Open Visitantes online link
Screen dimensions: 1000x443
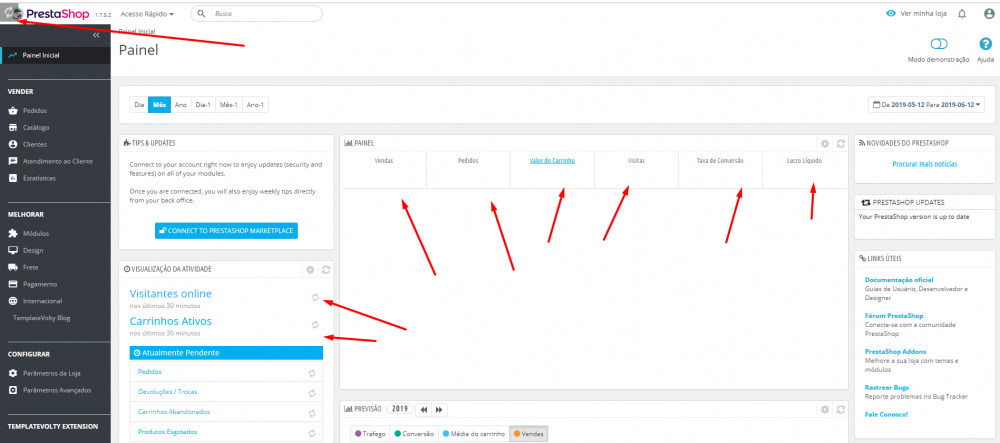[x=170, y=294]
